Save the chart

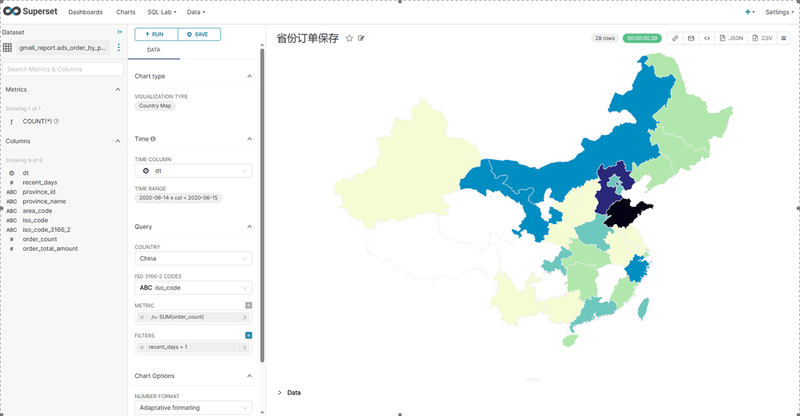tap(199, 34)
